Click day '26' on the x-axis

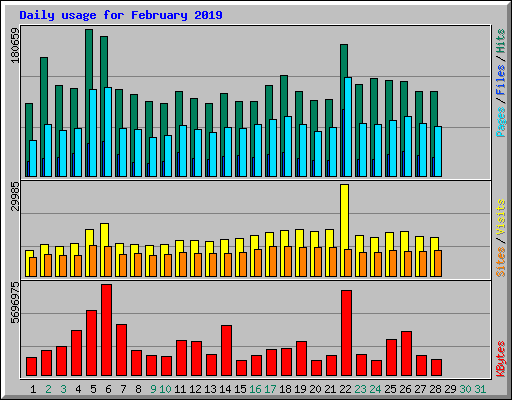click(405, 389)
